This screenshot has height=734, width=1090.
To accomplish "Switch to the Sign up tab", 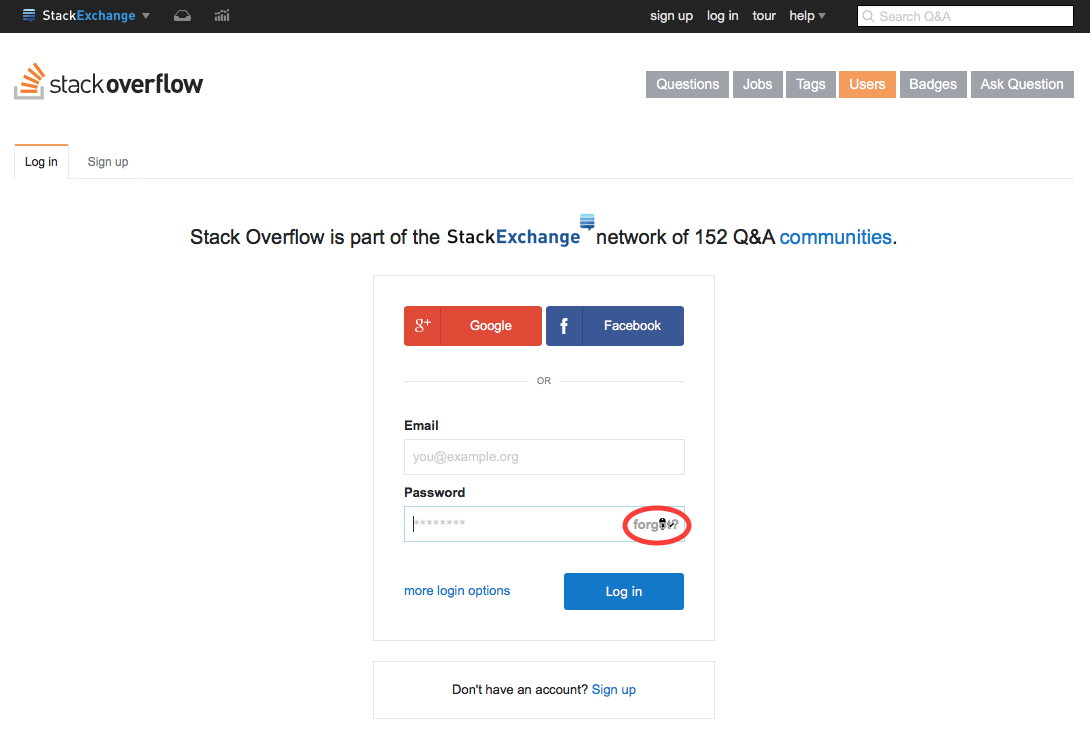I will pyautogui.click(x=108, y=162).
